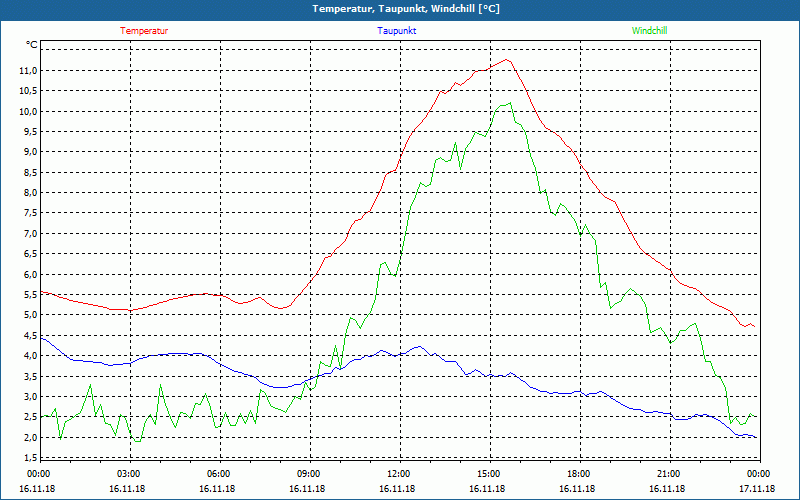This screenshot has width=800, height=500.
Task: Click the 5,0 y-axis value
Action: [x=30, y=315]
